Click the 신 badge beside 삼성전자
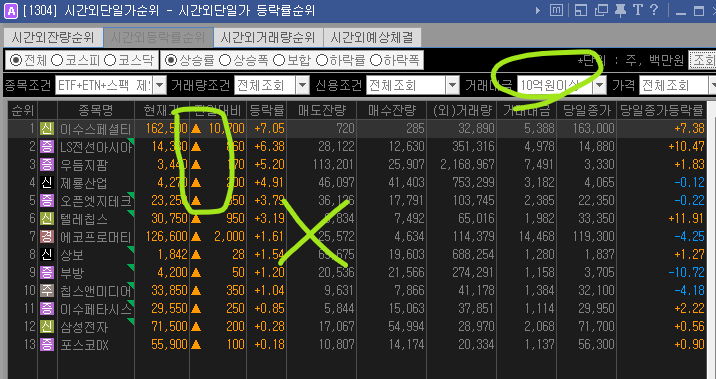The height and width of the screenshot is (379, 716). coord(47,326)
